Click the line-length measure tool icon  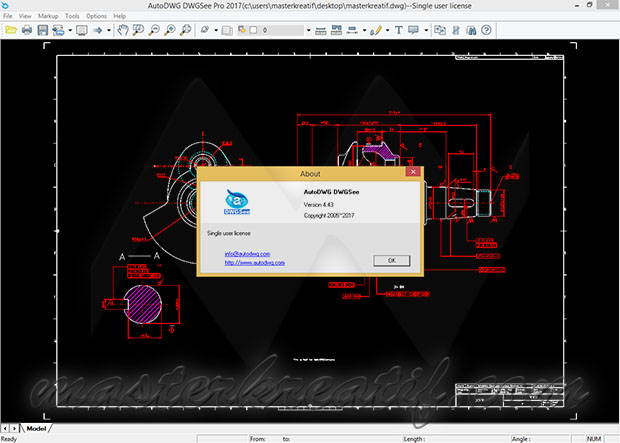tap(321, 30)
